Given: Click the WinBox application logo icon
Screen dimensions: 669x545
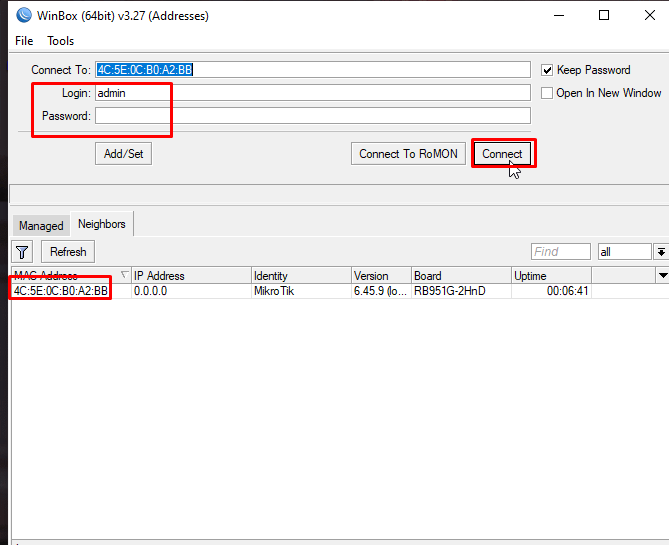Looking at the screenshot, I should pyautogui.click(x=23, y=15).
